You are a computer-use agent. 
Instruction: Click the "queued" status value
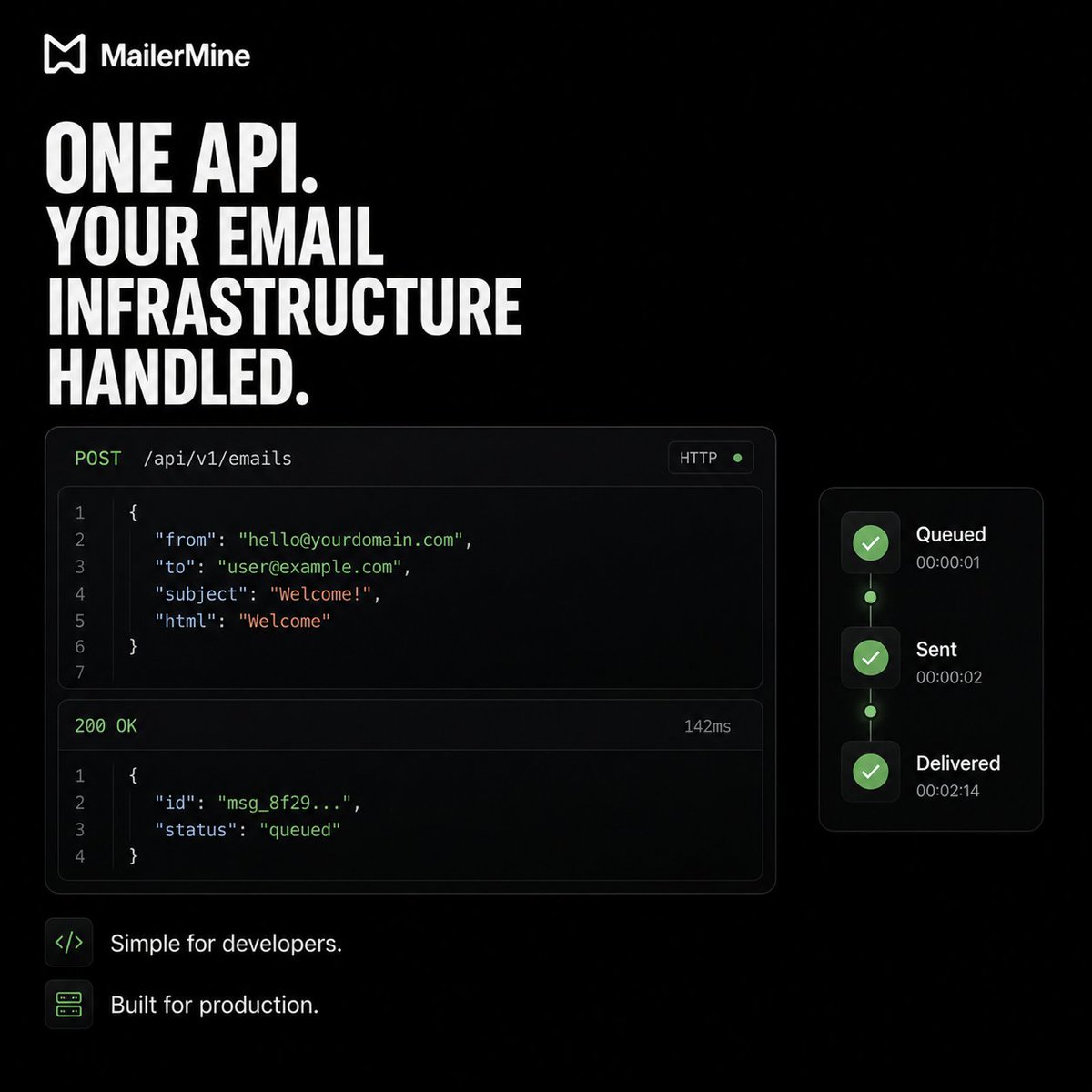pyautogui.click(x=300, y=830)
